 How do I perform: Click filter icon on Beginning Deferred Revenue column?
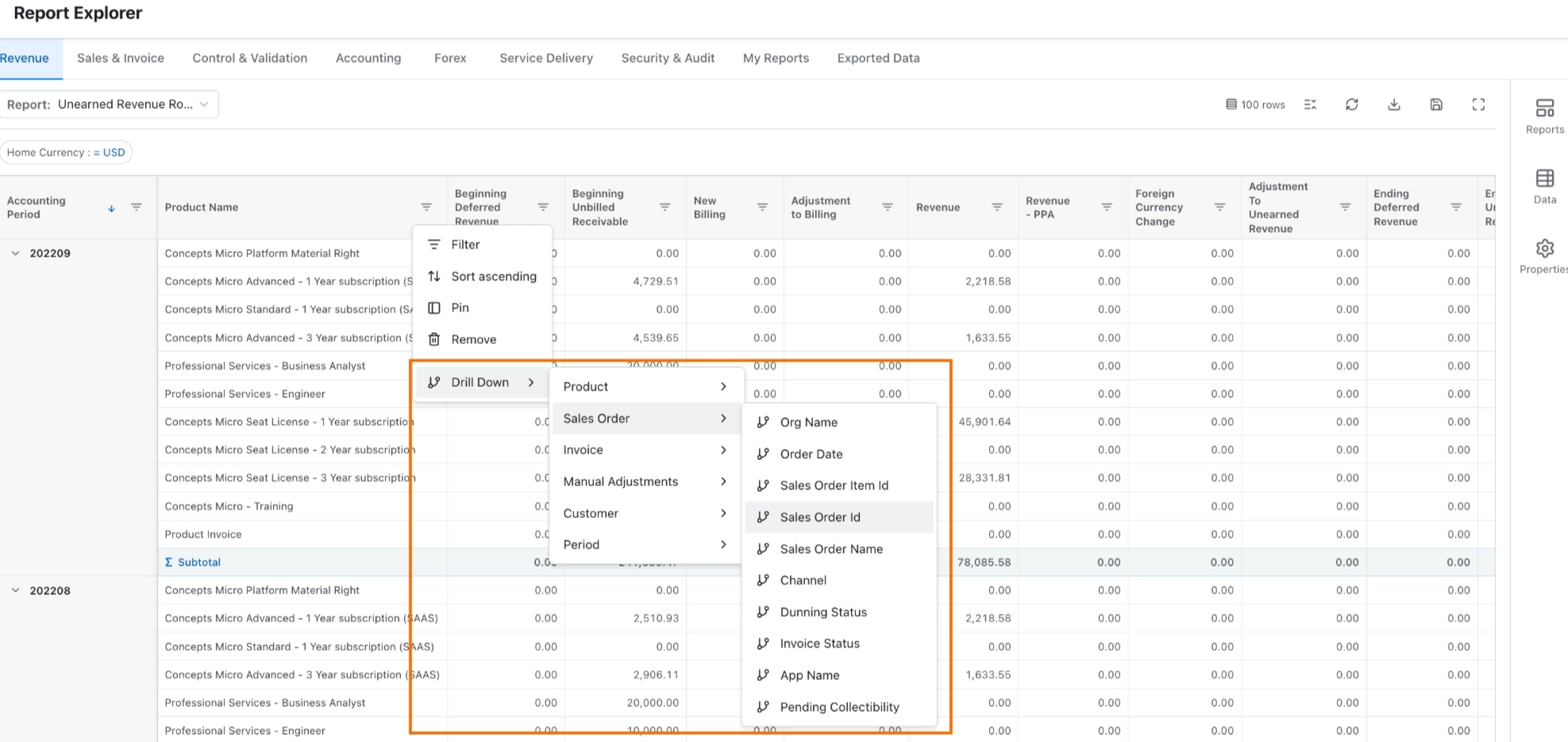[543, 207]
